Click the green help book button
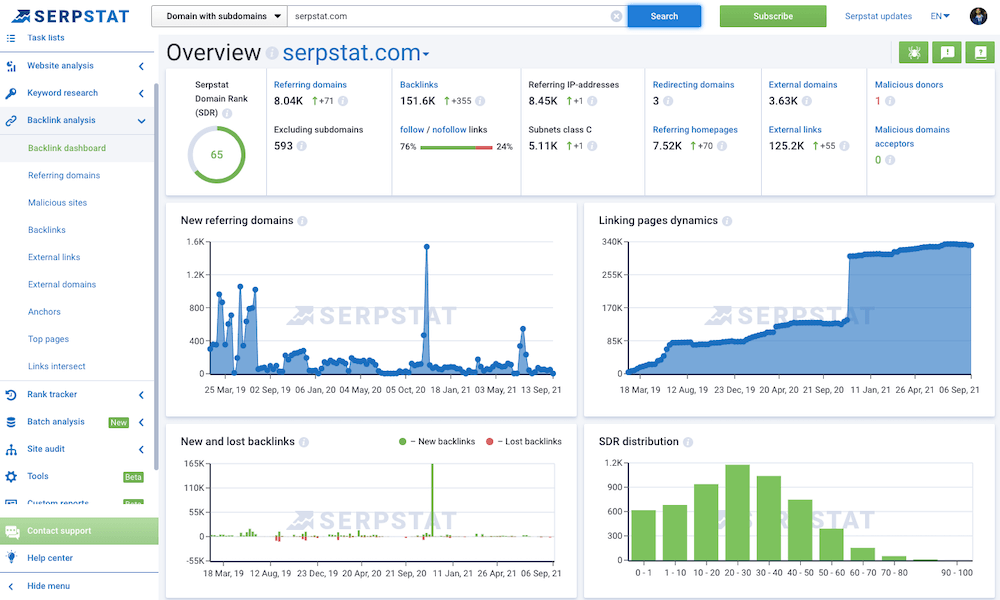Viewport: 1000px width, 600px height. pos(980,52)
